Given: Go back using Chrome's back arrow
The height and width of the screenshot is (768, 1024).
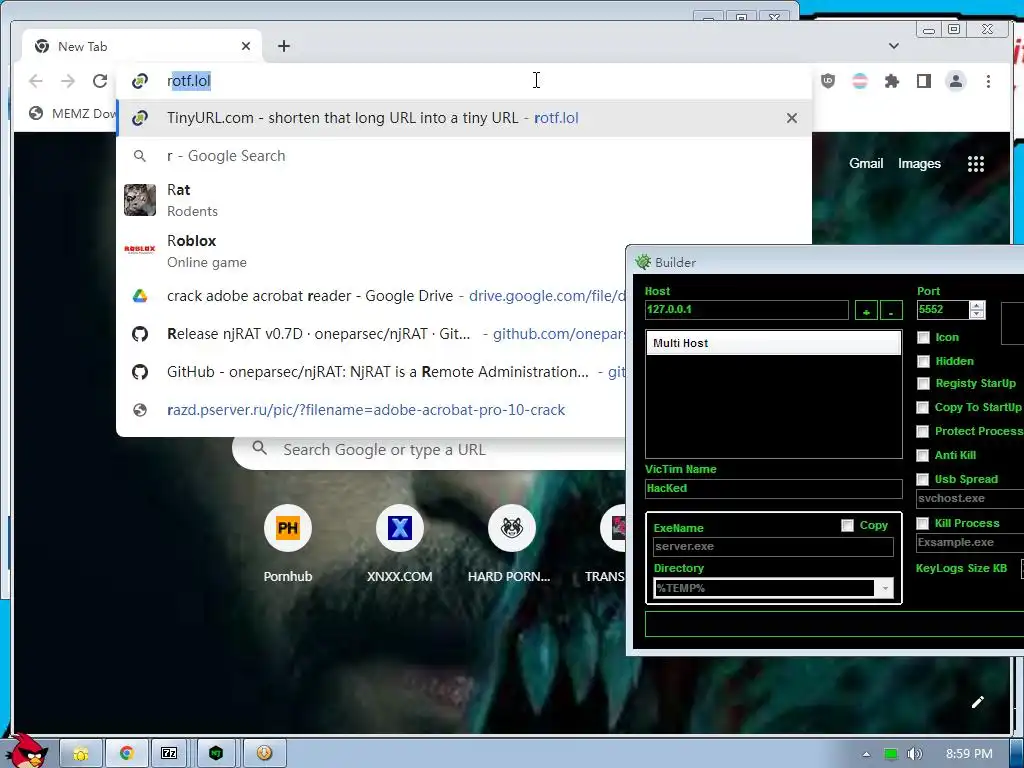Looking at the screenshot, I should 36,81.
